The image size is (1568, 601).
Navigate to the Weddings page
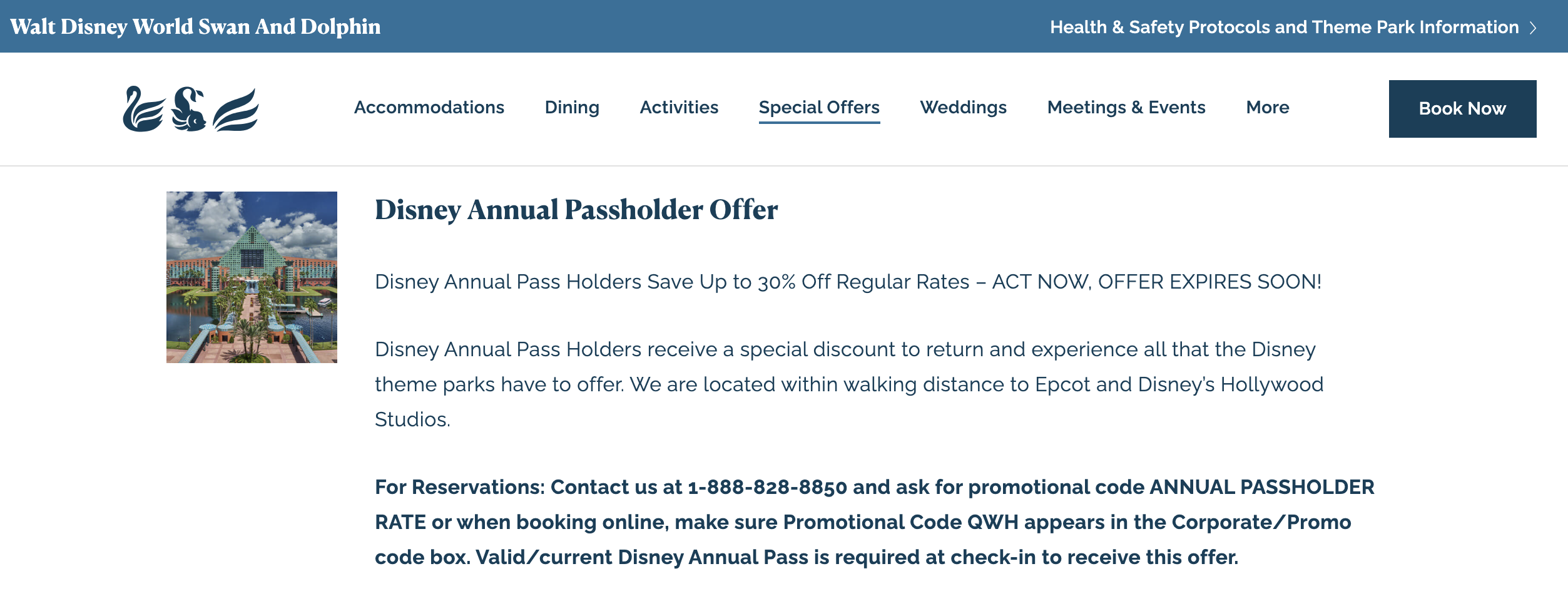tap(963, 108)
